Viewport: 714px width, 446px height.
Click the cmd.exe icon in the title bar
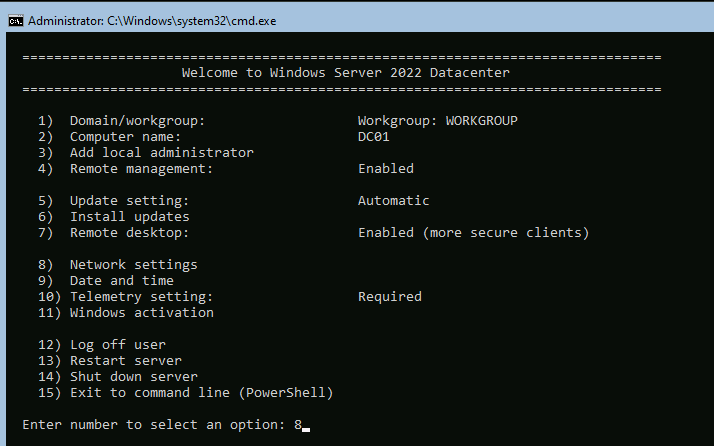tap(15, 19)
